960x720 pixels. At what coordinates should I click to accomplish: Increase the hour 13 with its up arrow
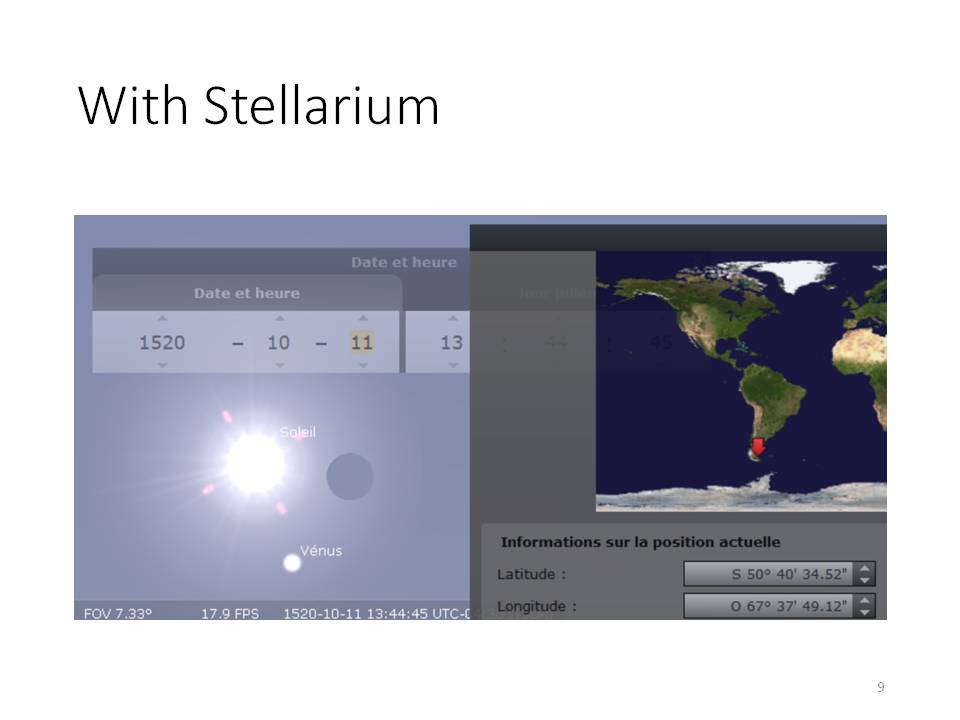452,318
